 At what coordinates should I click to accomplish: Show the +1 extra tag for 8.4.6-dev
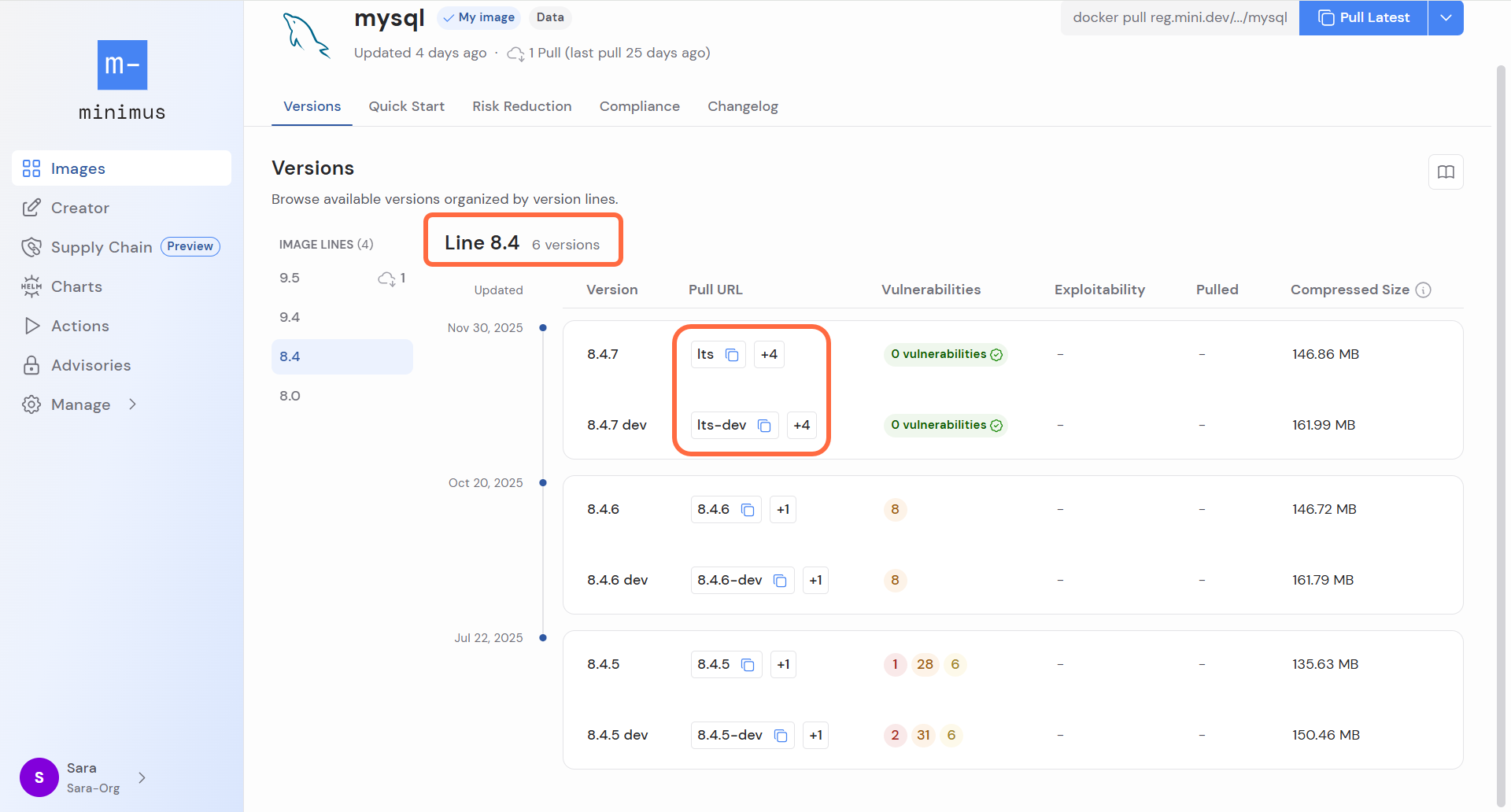815,580
